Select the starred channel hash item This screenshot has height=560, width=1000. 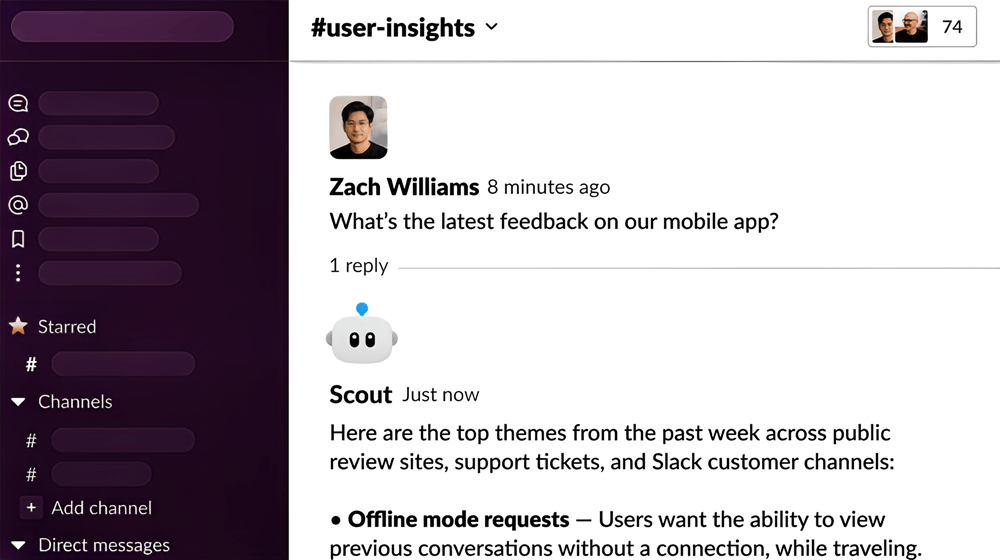tap(122, 364)
